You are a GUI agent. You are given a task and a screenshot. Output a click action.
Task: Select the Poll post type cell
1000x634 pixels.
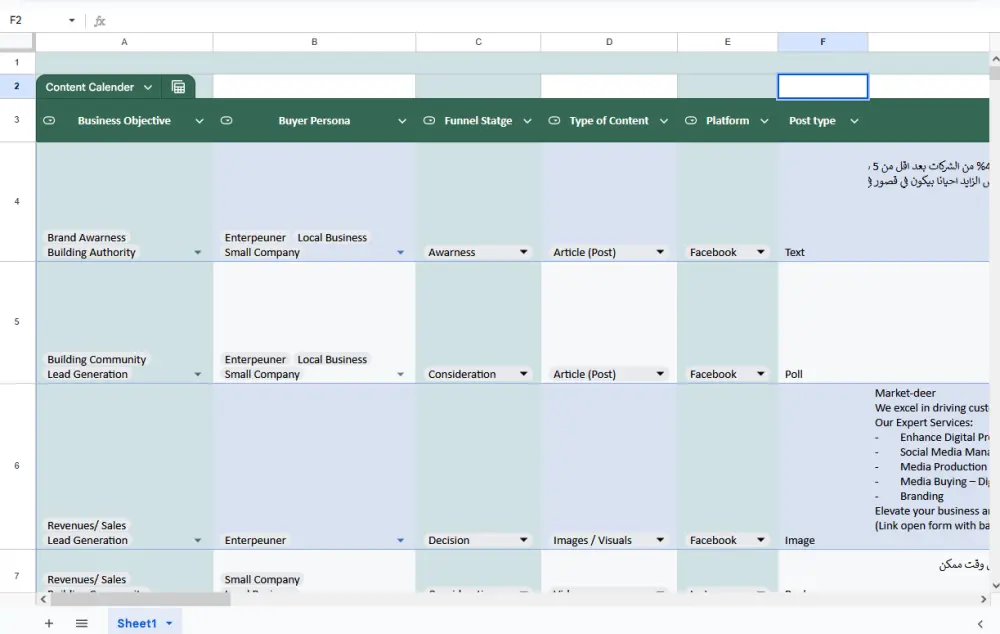click(x=823, y=322)
